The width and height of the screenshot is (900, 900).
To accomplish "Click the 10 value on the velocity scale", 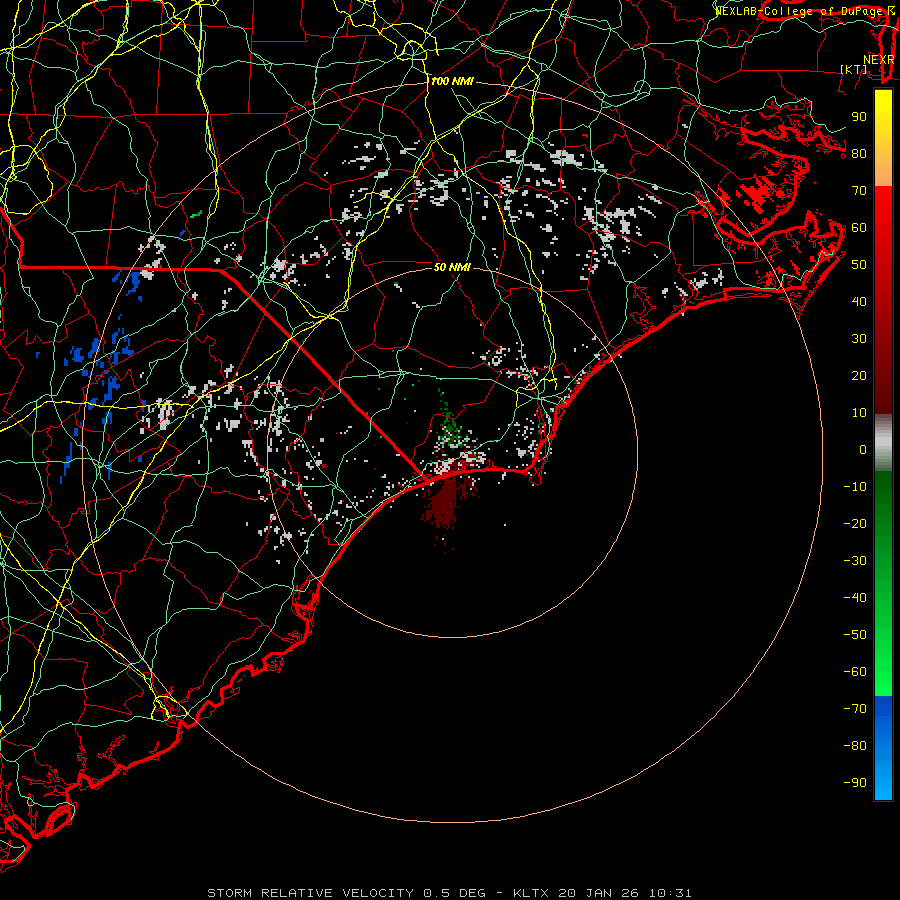I will click(x=859, y=413).
